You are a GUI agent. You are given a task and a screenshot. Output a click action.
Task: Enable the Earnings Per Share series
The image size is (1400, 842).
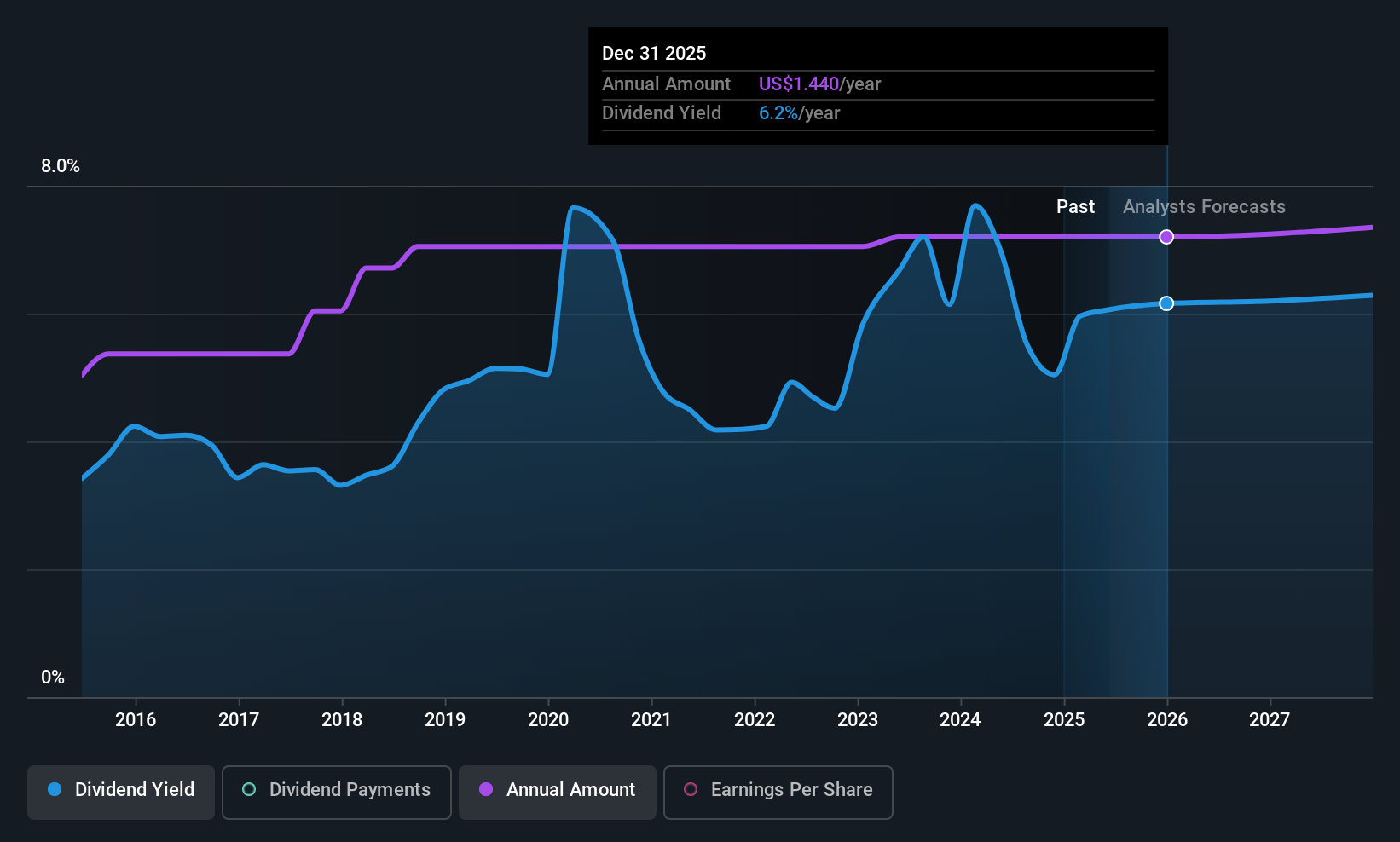778,793
